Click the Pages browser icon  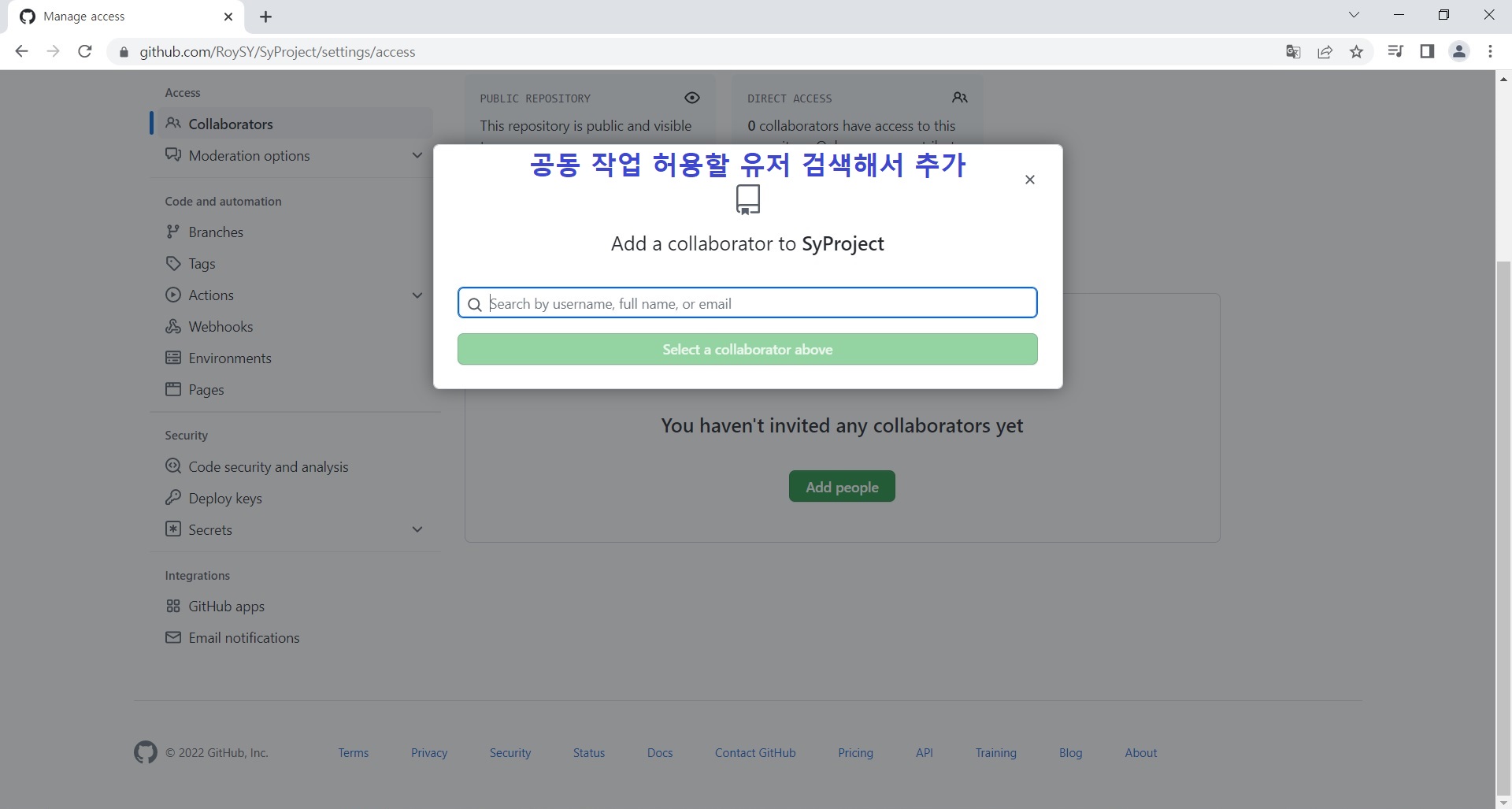tap(173, 389)
